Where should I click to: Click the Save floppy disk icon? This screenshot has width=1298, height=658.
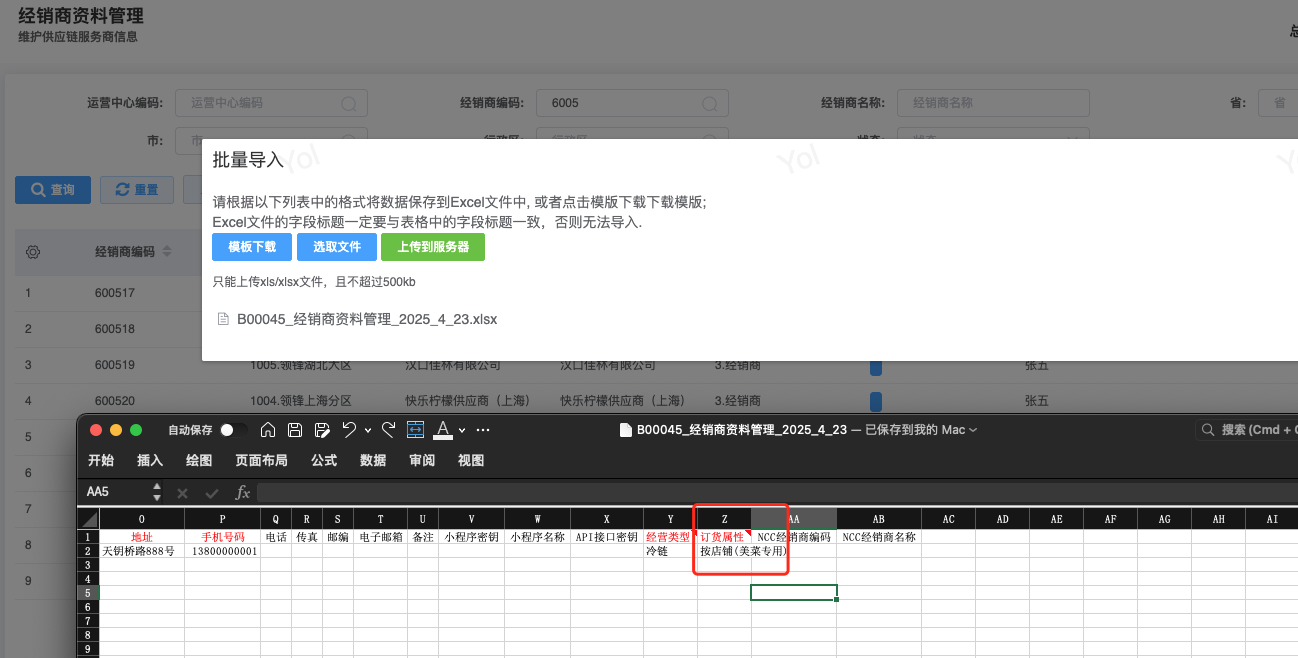point(295,430)
